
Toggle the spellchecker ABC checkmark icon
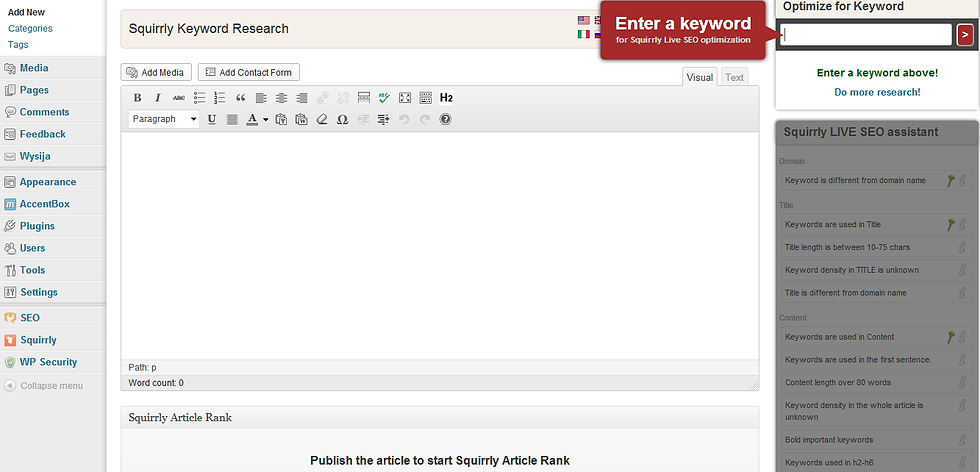coord(384,98)
